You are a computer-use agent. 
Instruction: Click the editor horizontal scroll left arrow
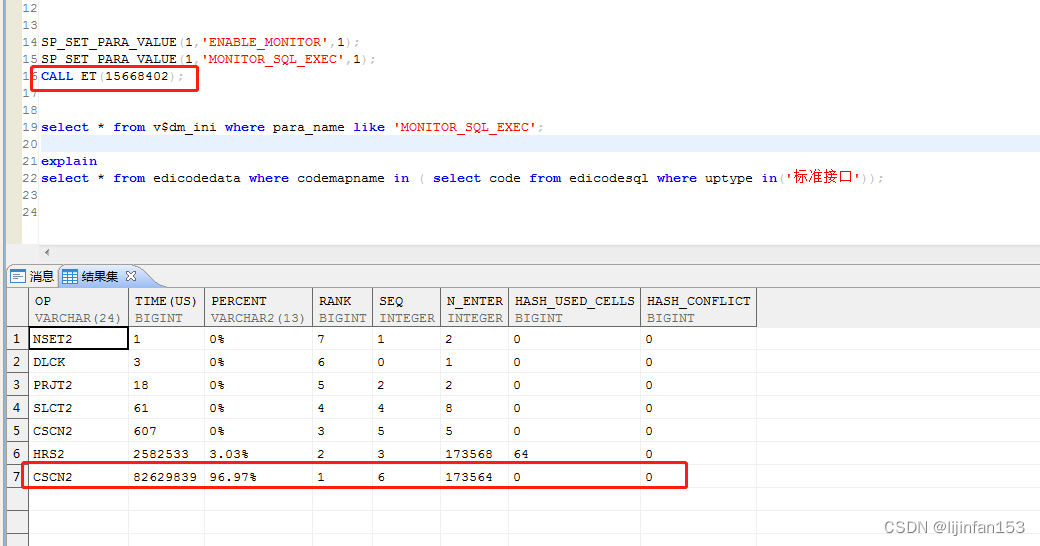(x=47, y=252)
